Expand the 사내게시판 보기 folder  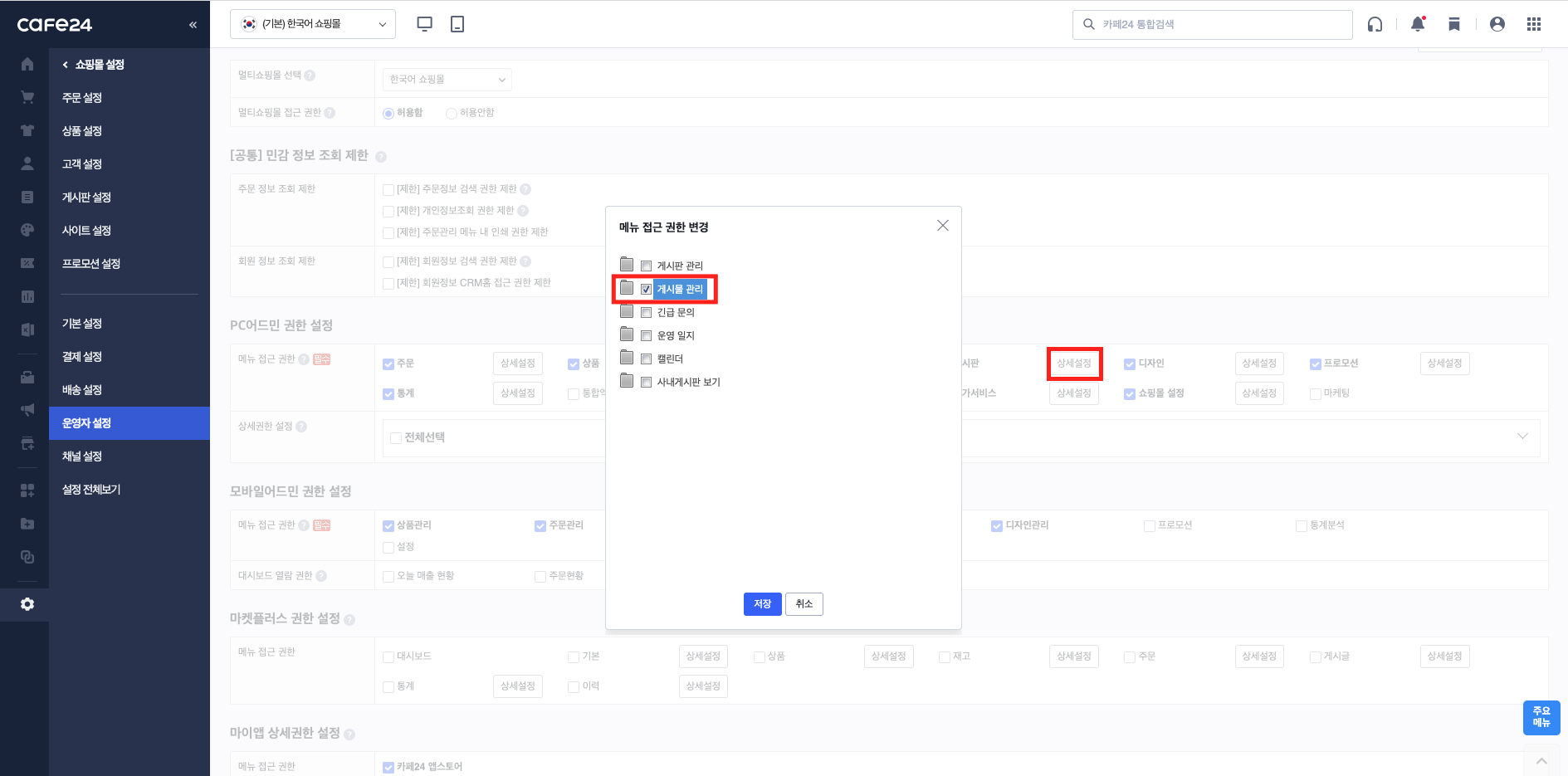tap(627, 381)
